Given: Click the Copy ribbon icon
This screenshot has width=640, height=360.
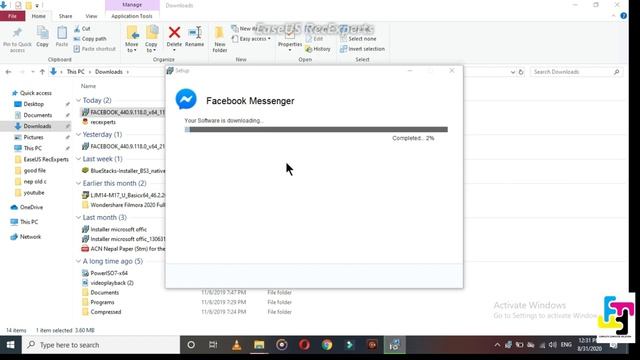Looking at the screenshot, I should click(42, 33).
